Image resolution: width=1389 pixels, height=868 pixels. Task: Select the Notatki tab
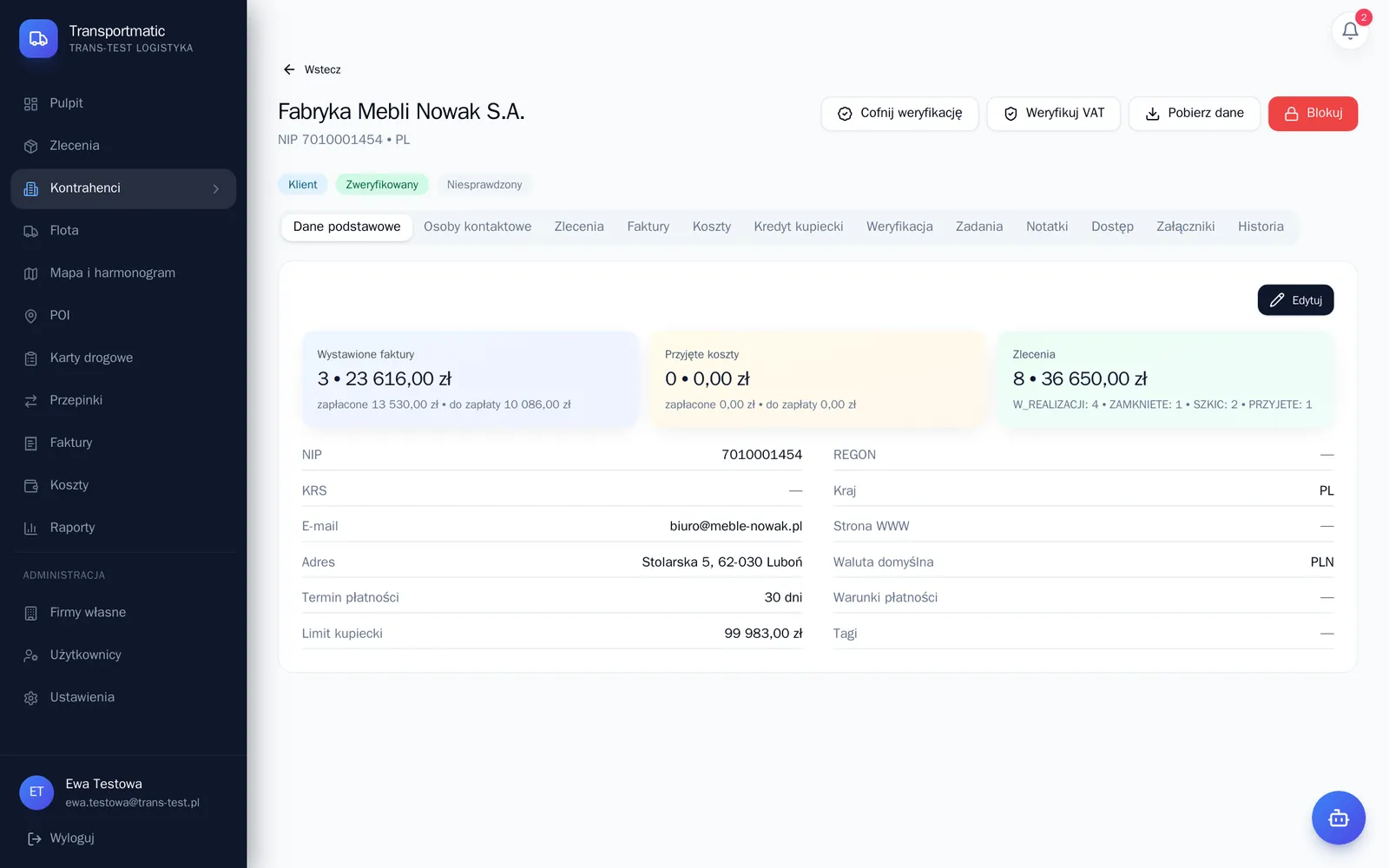(x=1047, y=227)
